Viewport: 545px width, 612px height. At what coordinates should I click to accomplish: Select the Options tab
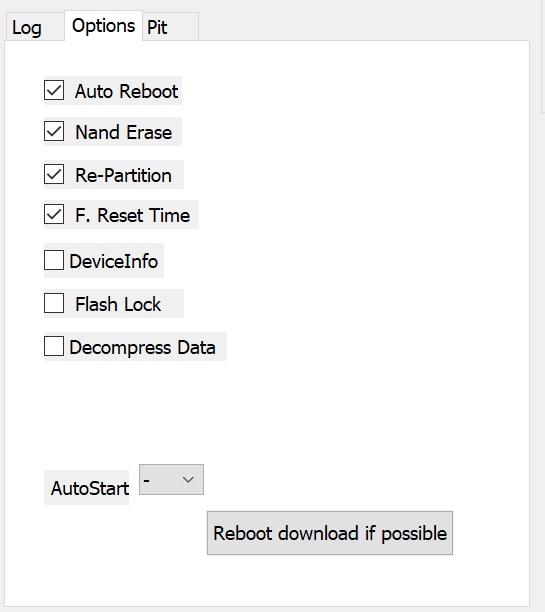[x=103, y=26]
